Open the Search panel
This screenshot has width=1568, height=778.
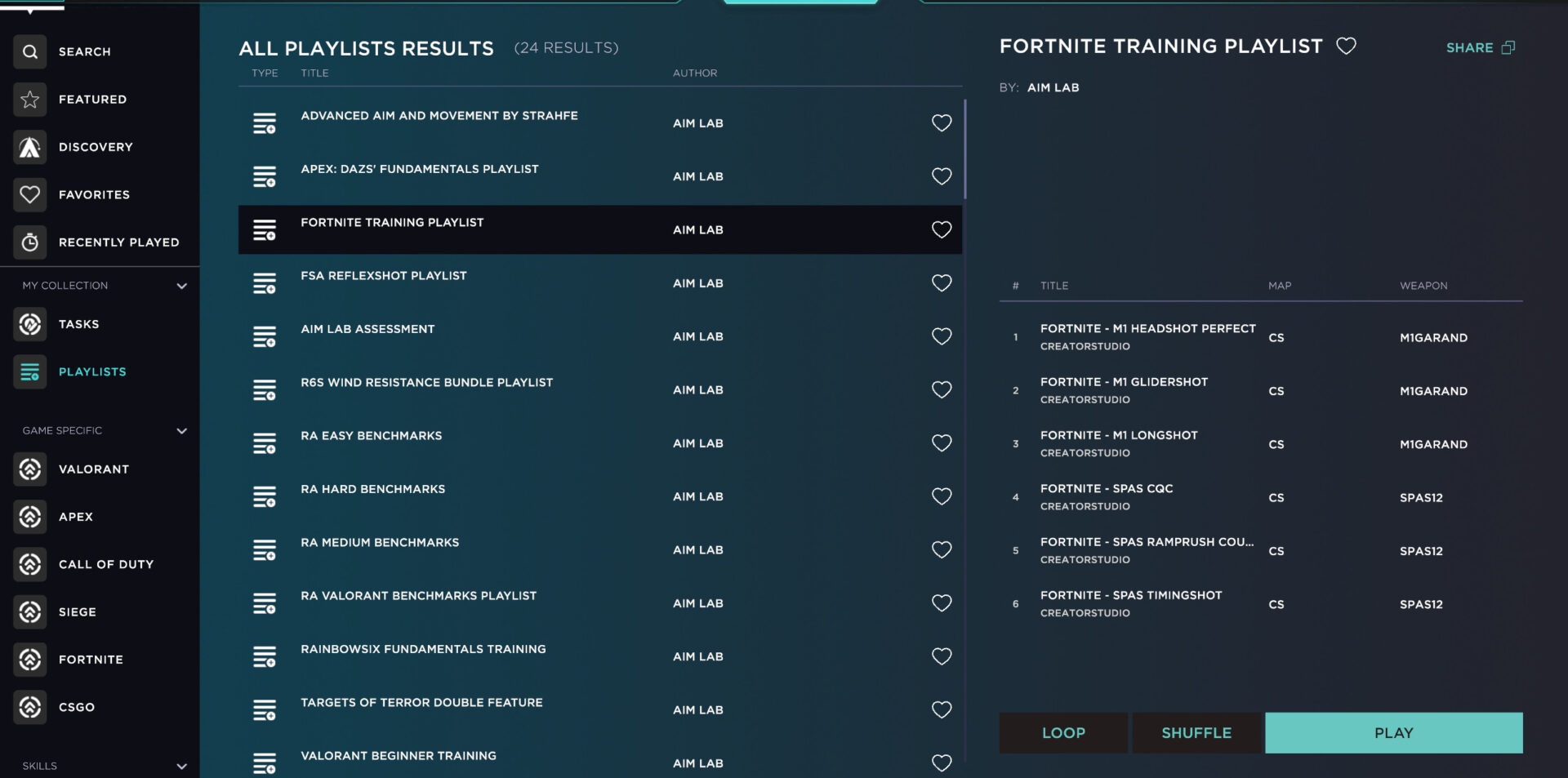[29, 51]
